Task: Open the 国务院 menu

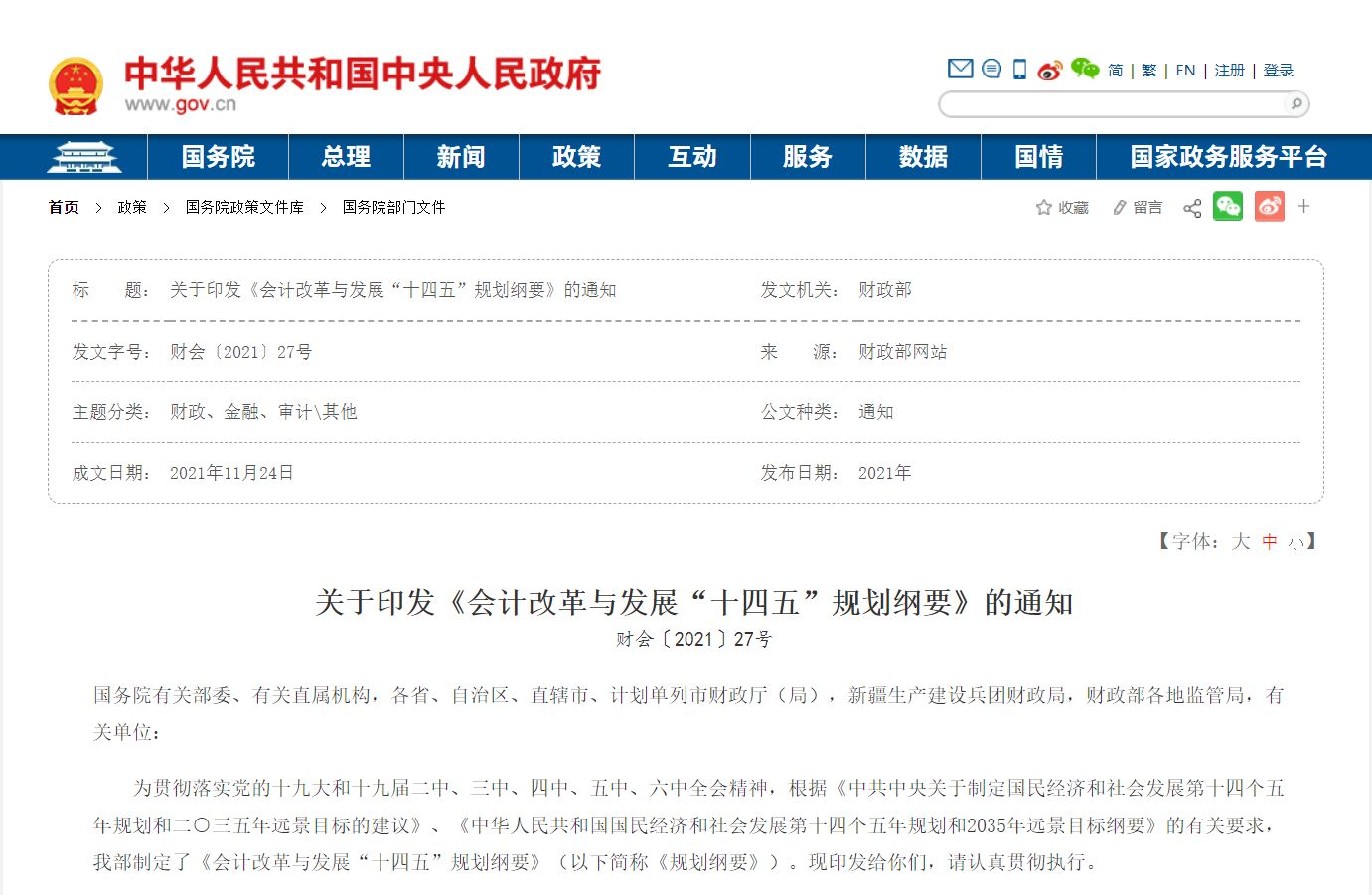Action: pos(219,157)
